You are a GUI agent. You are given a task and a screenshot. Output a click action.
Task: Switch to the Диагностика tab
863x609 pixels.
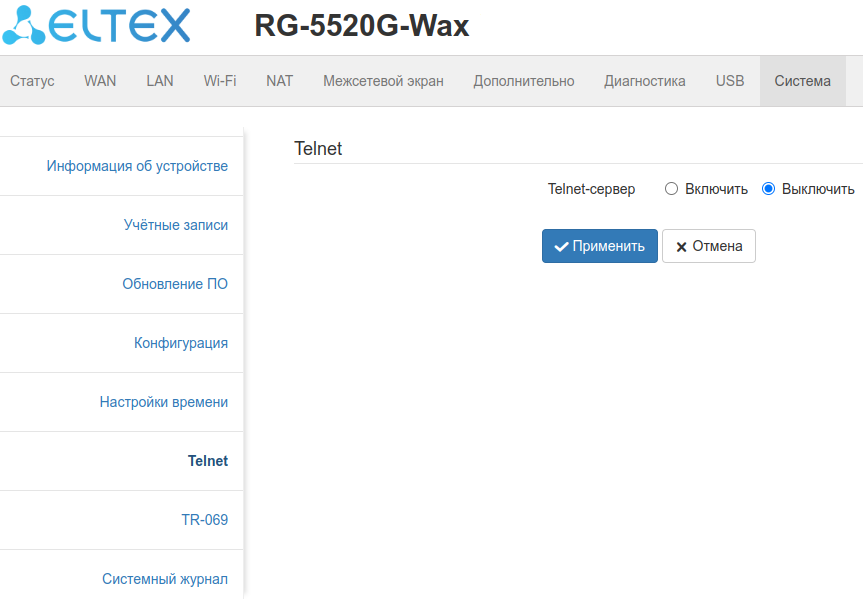tap(644, 81)
